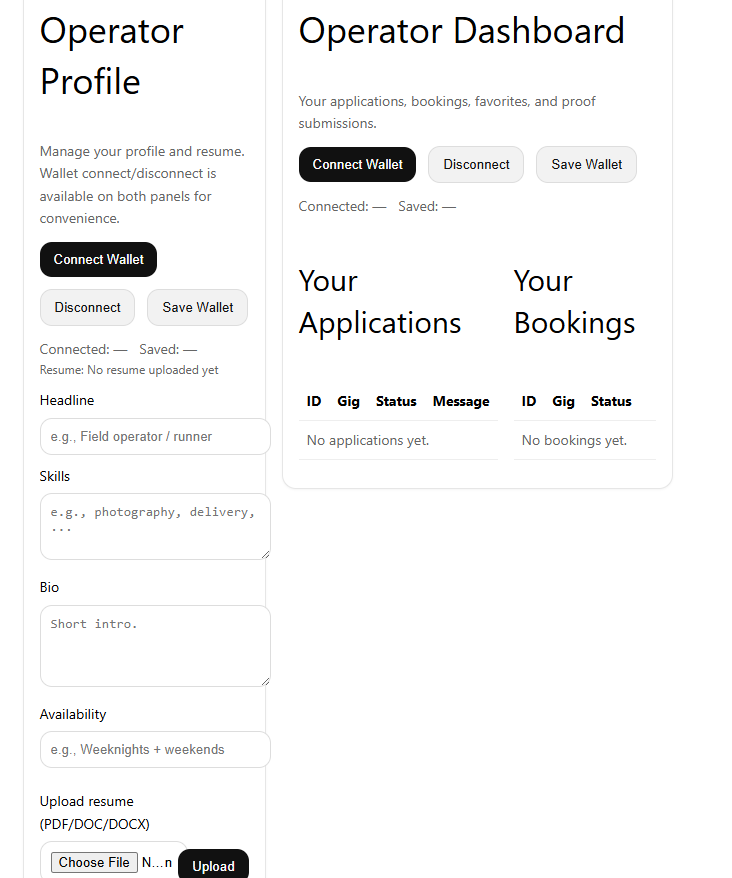Click the ID header in Applications table
Image resolution: width=732 pixels, height=878 pixels.
(x=314, y=401)
